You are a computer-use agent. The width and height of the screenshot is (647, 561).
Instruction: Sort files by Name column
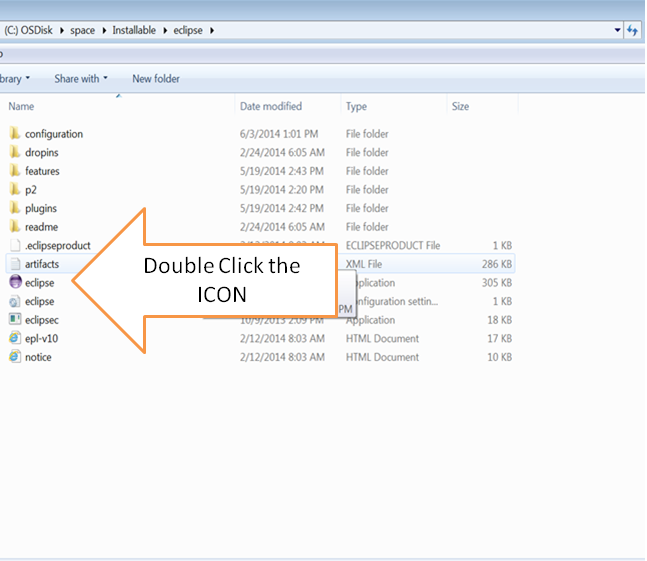click(x=21, y=106)
